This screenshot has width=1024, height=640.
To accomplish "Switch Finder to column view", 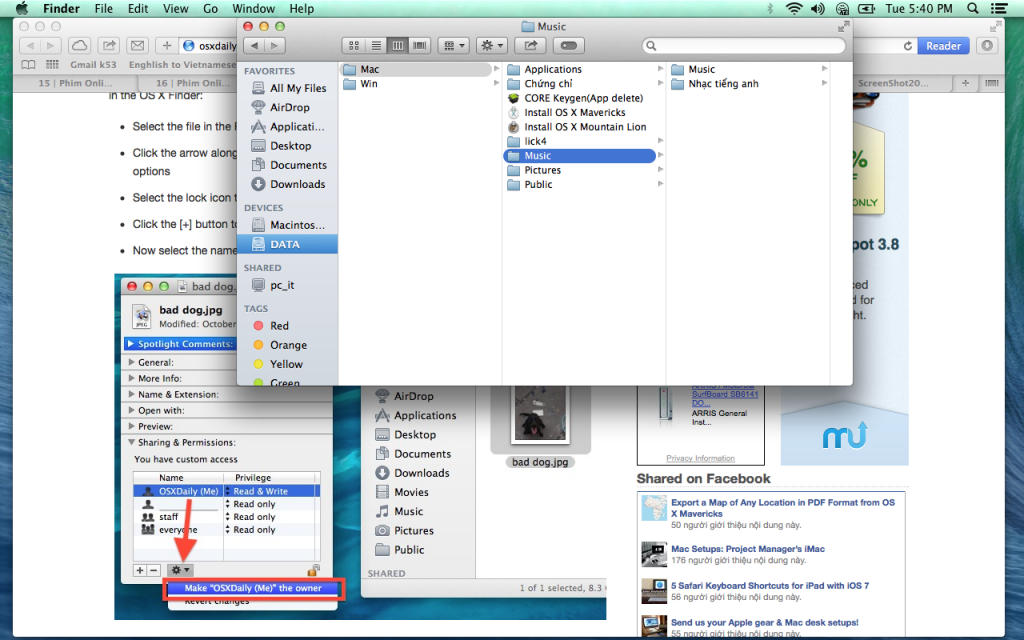I will (x=398, y=46).
